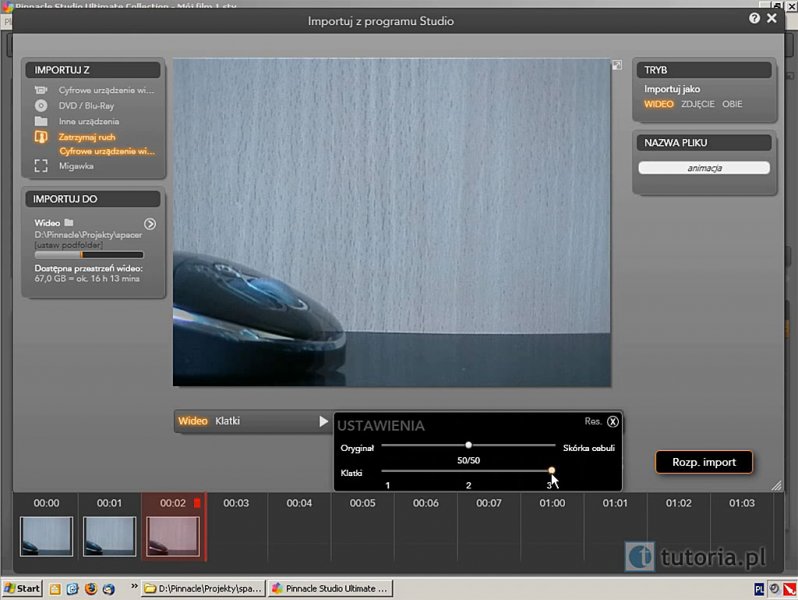798x600 pixels.
Task: Click the Oryginał / Skórka cebuli slider handle
Action: tap(468, 445)
